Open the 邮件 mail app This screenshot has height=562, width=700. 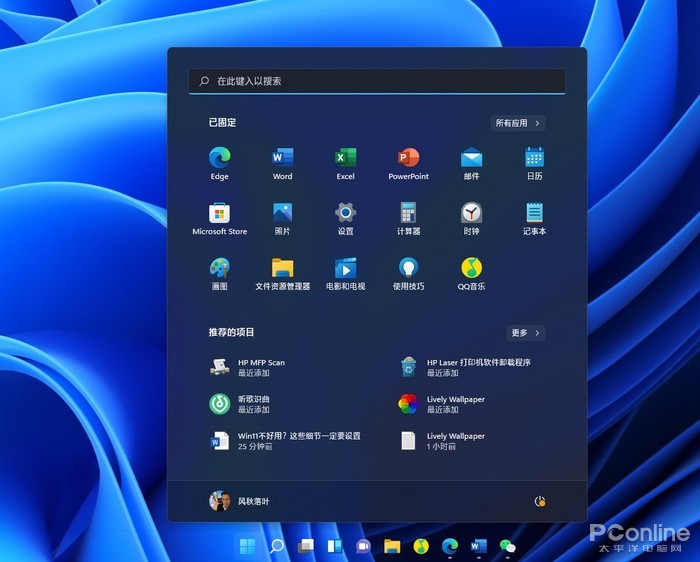(x=471, y=163)
